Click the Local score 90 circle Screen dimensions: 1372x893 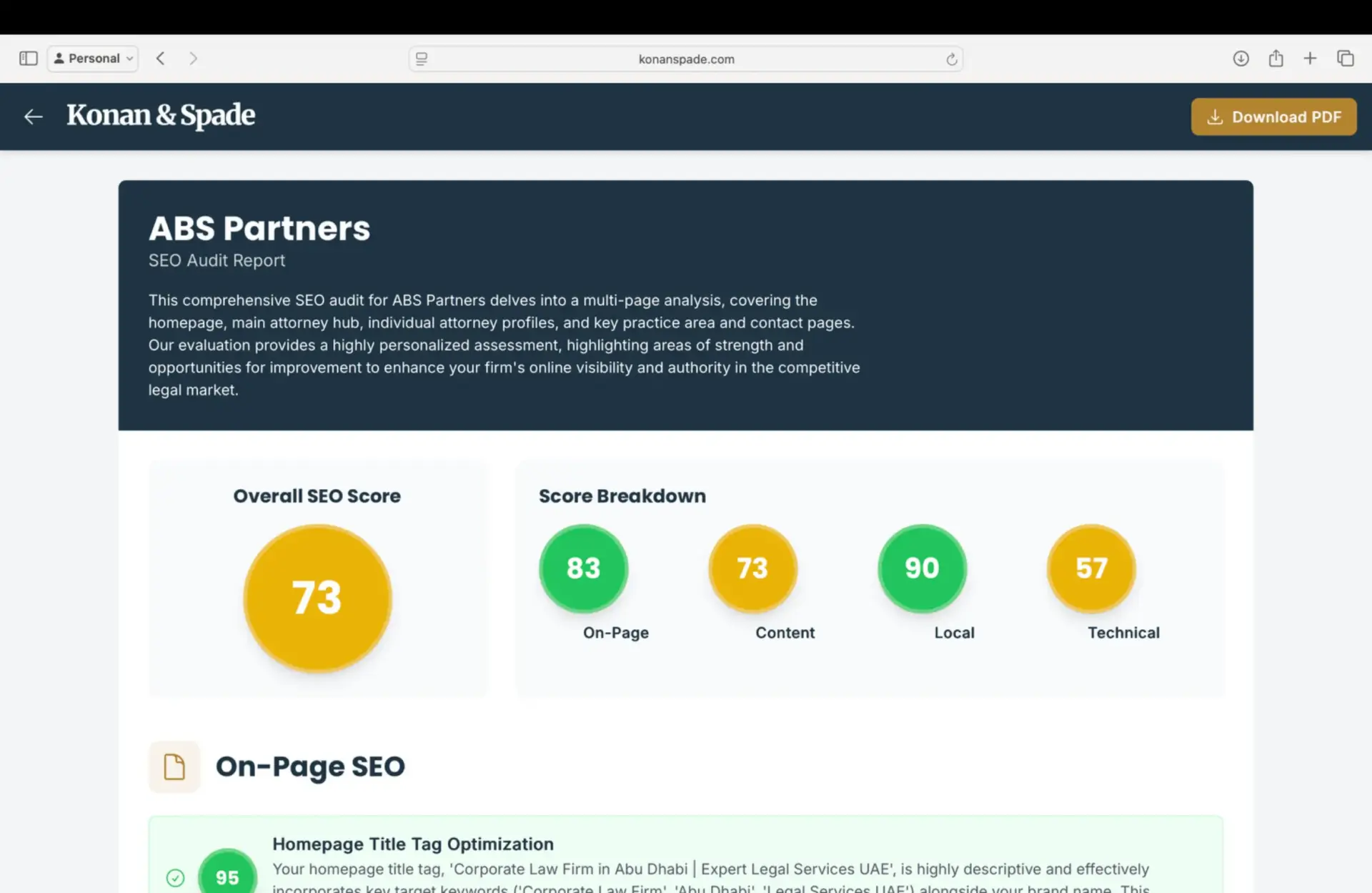point(922,568)
